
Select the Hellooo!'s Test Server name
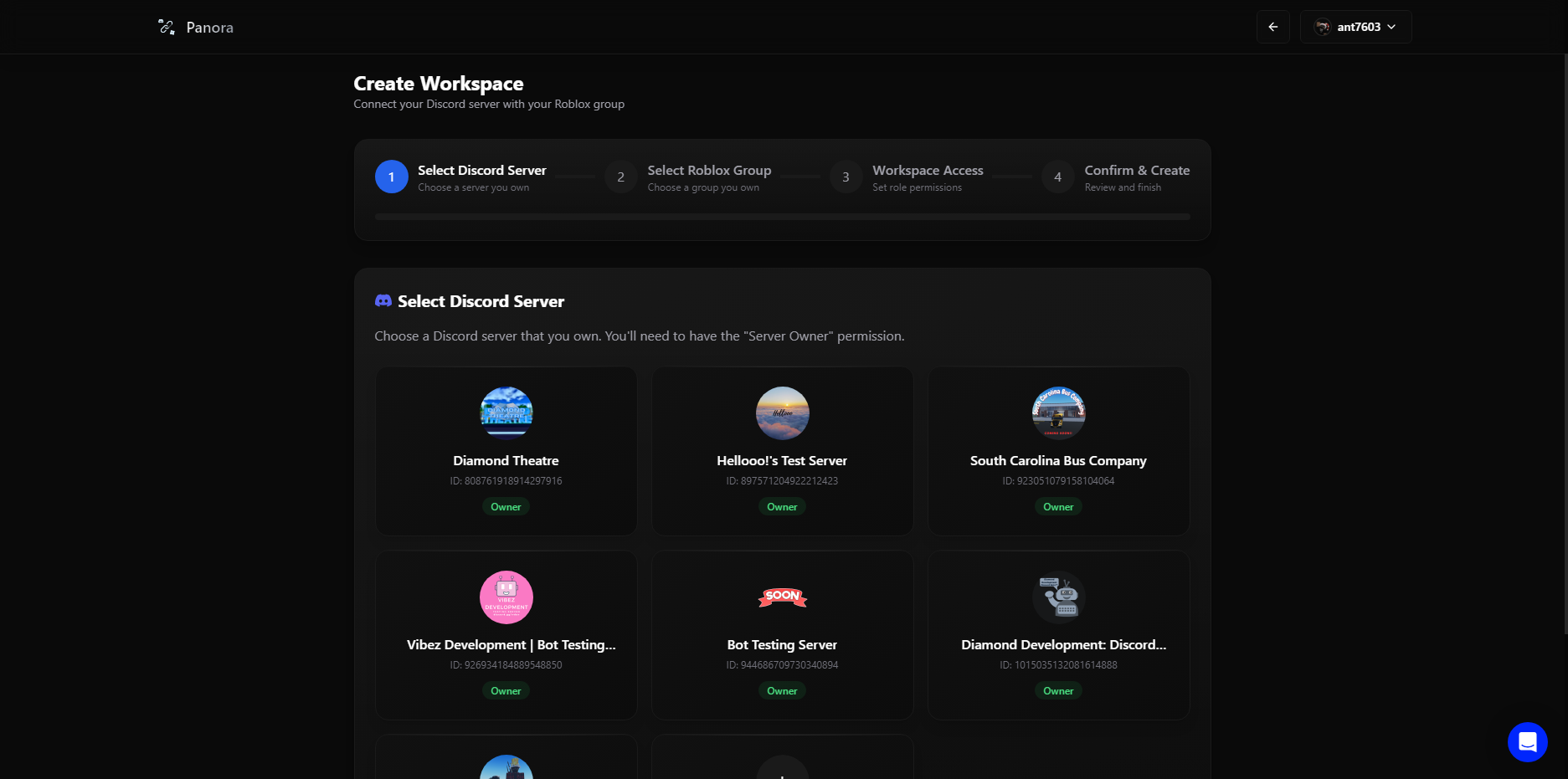coord(782,460)
